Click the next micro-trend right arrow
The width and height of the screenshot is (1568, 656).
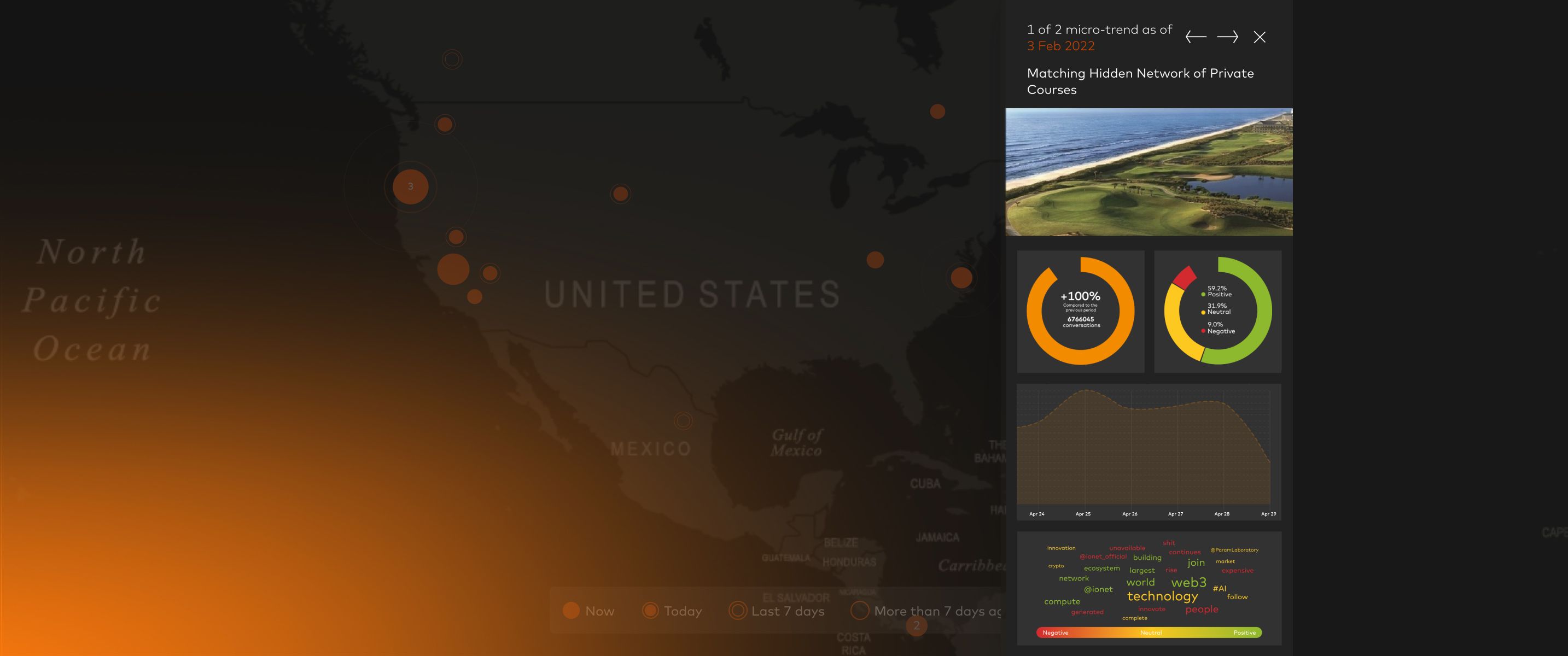click(x=1227, y=37)
